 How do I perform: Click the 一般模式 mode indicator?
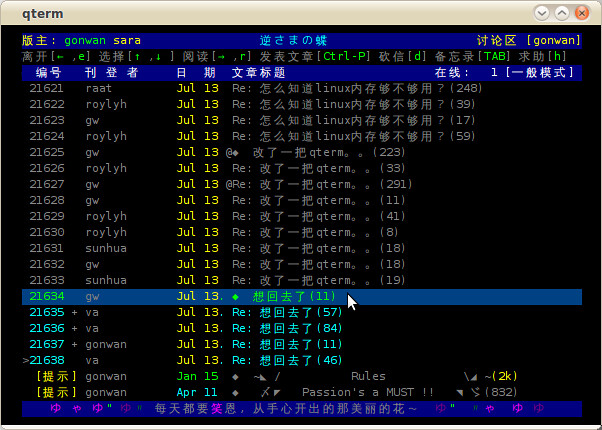click(539, 73)
